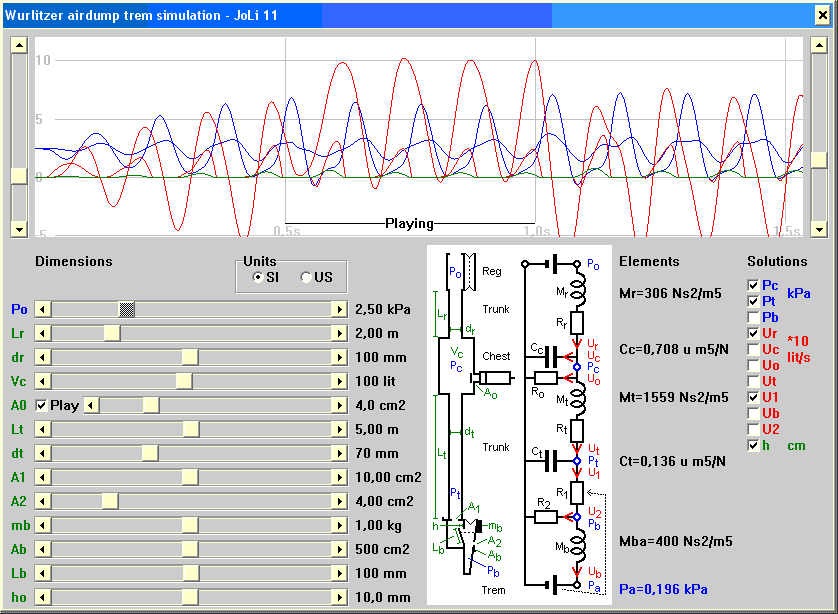Enable the U2 solution checkbox
The height and width of the screenshot is (614, 838).
click(753, 429)
